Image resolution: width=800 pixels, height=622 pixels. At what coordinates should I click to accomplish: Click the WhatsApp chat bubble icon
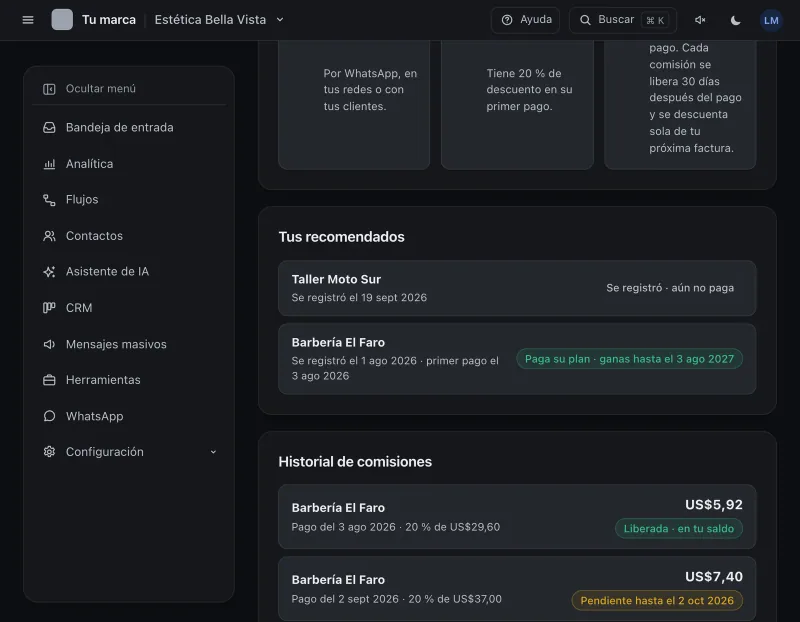tap(49, 416)
